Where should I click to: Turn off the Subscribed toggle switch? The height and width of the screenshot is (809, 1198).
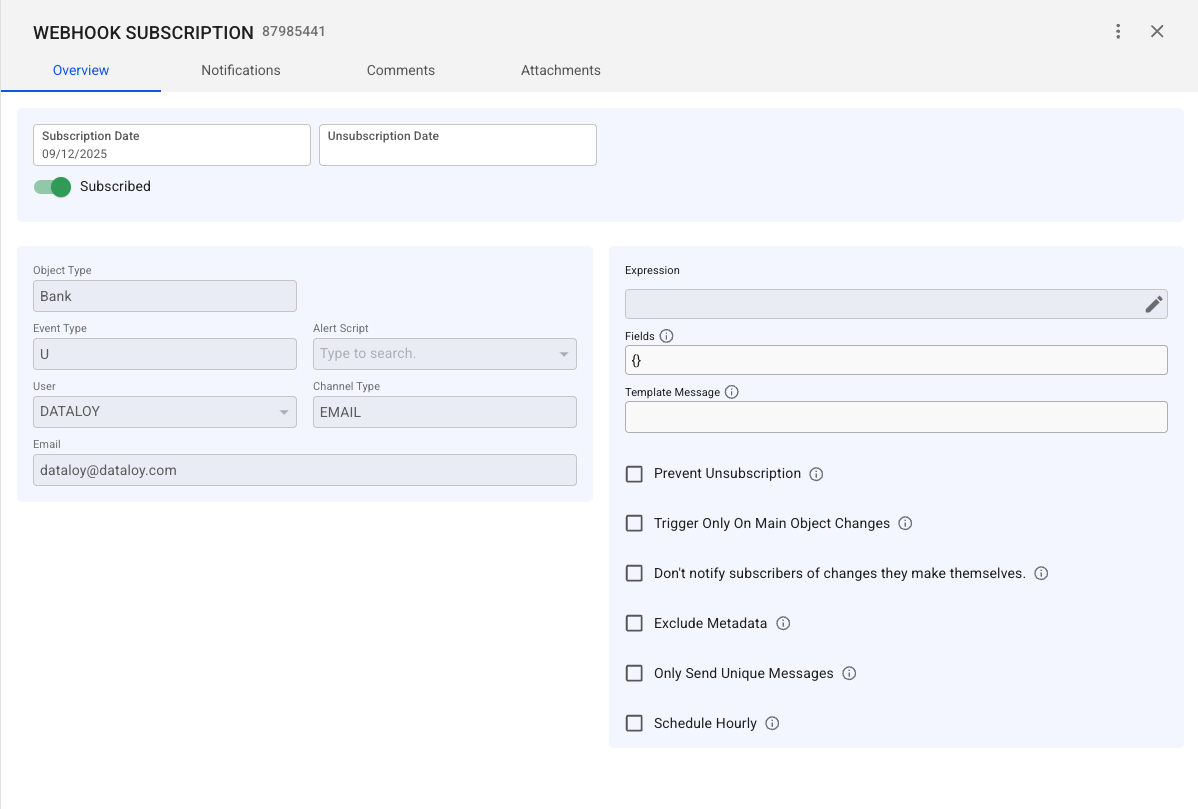pyautogui.click(x=53, y=187)
